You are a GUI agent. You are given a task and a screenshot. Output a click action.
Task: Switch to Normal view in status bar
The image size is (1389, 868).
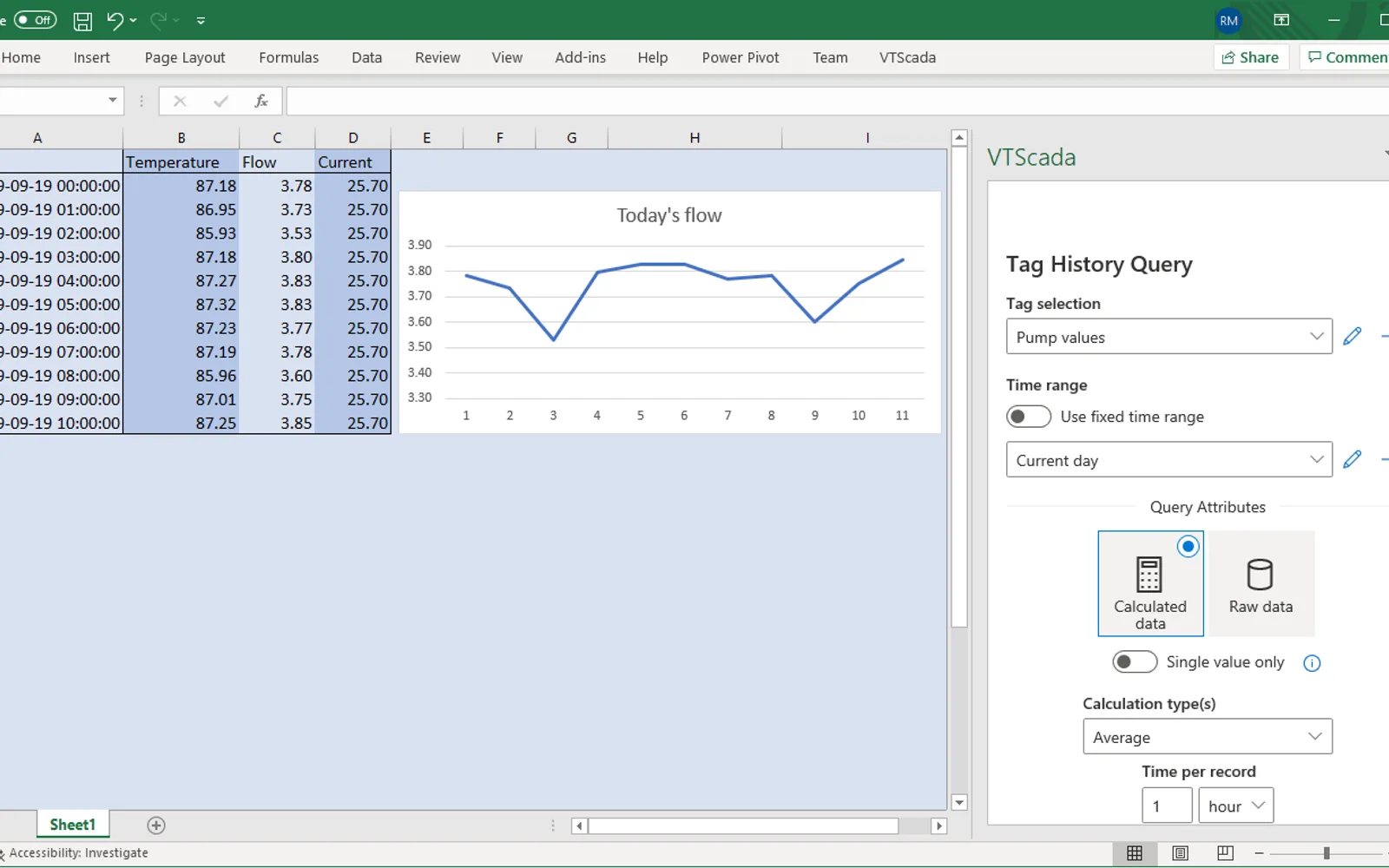(1134, 853)
